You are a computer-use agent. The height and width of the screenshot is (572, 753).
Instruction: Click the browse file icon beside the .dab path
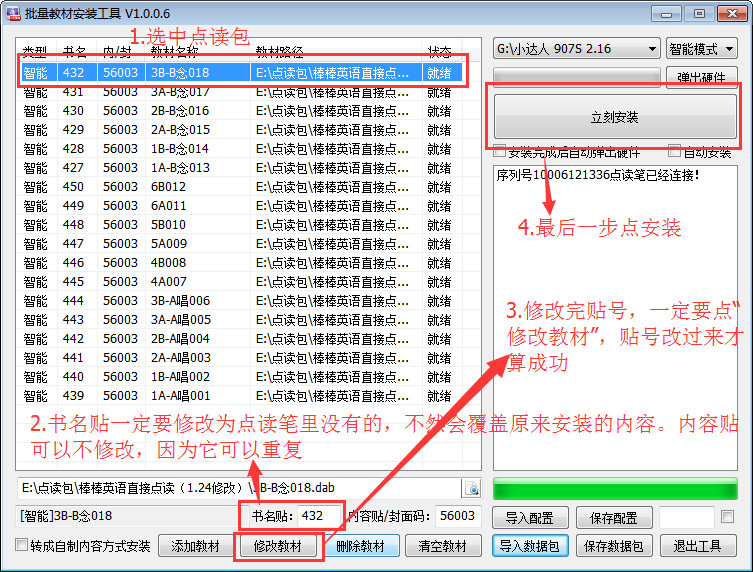click(x=471, y=488)
